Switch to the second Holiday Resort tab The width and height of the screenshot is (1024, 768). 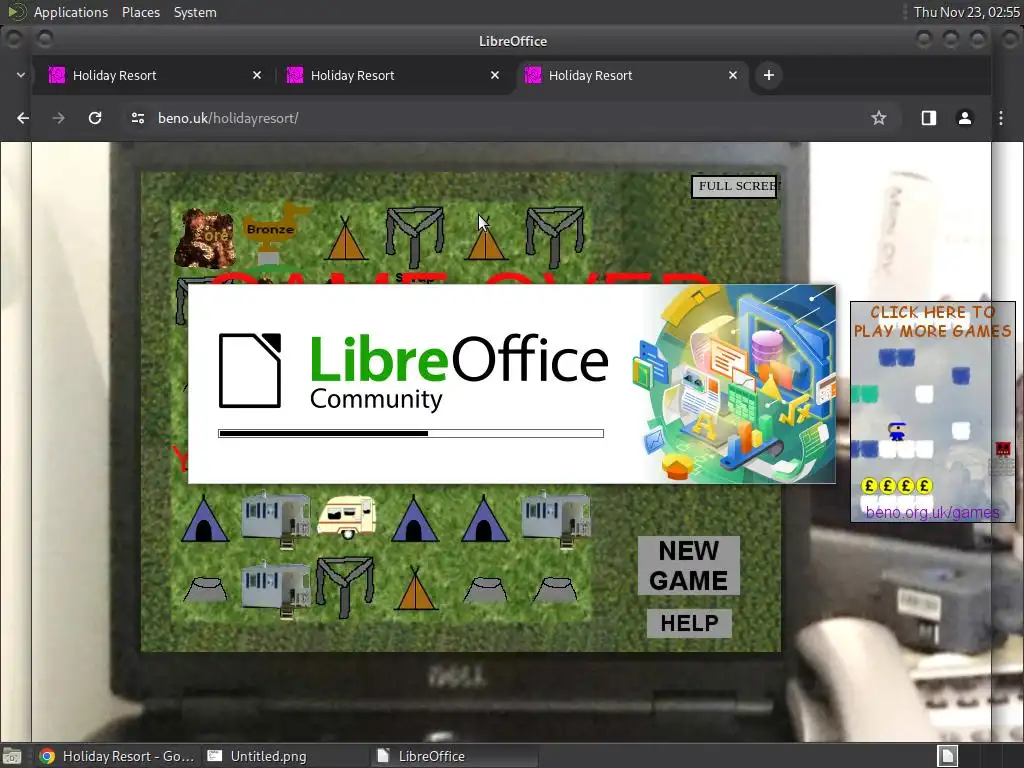tap(393, 75)
